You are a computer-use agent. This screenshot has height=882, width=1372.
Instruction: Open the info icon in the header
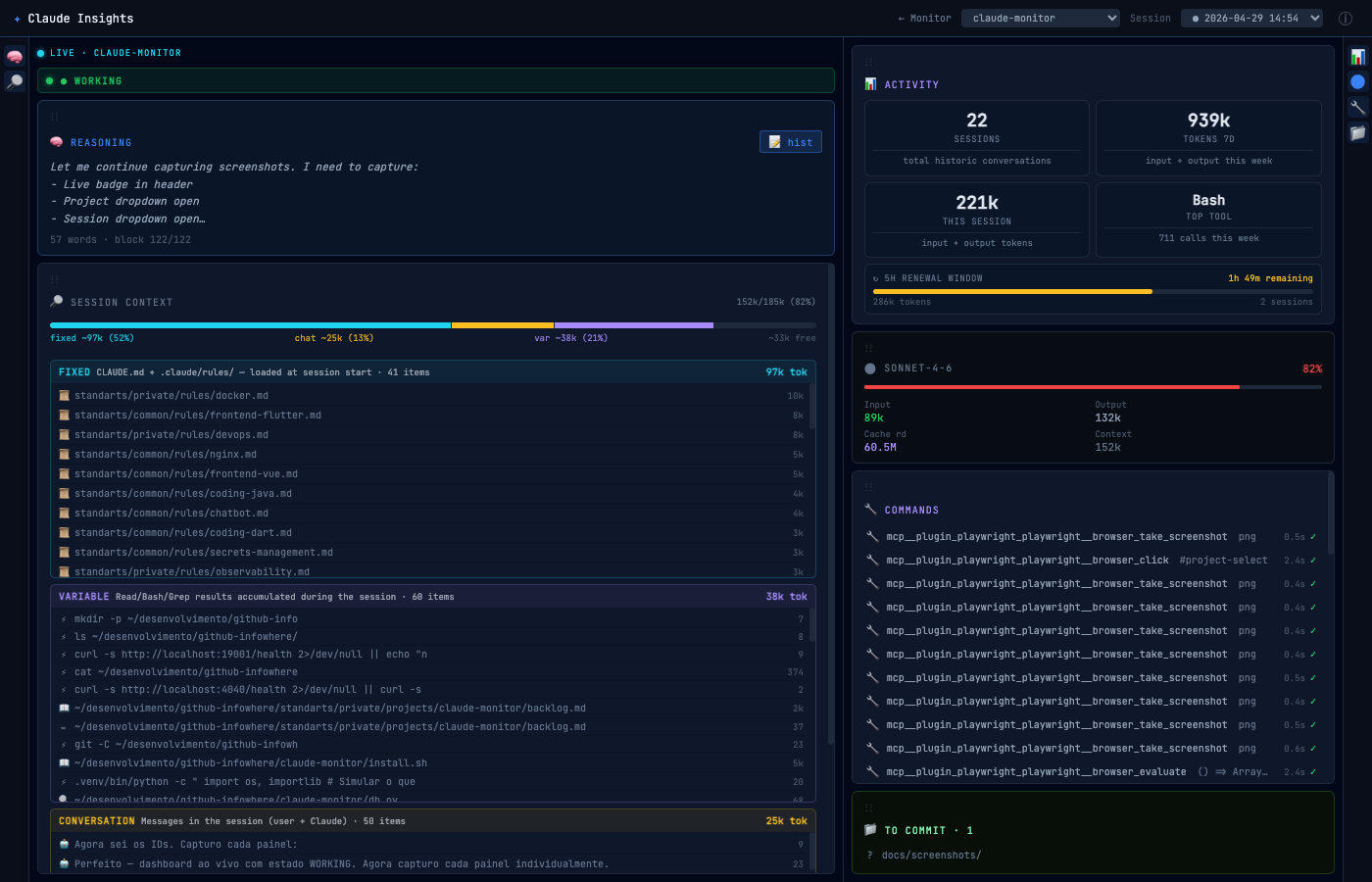tap(1346, 19)
